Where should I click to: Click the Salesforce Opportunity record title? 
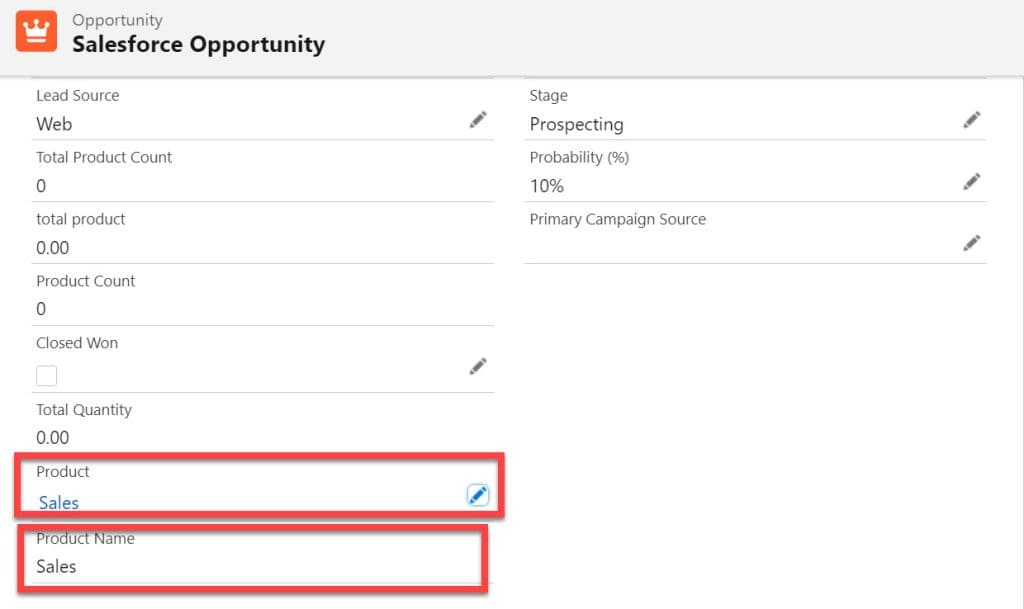(198, 45)
